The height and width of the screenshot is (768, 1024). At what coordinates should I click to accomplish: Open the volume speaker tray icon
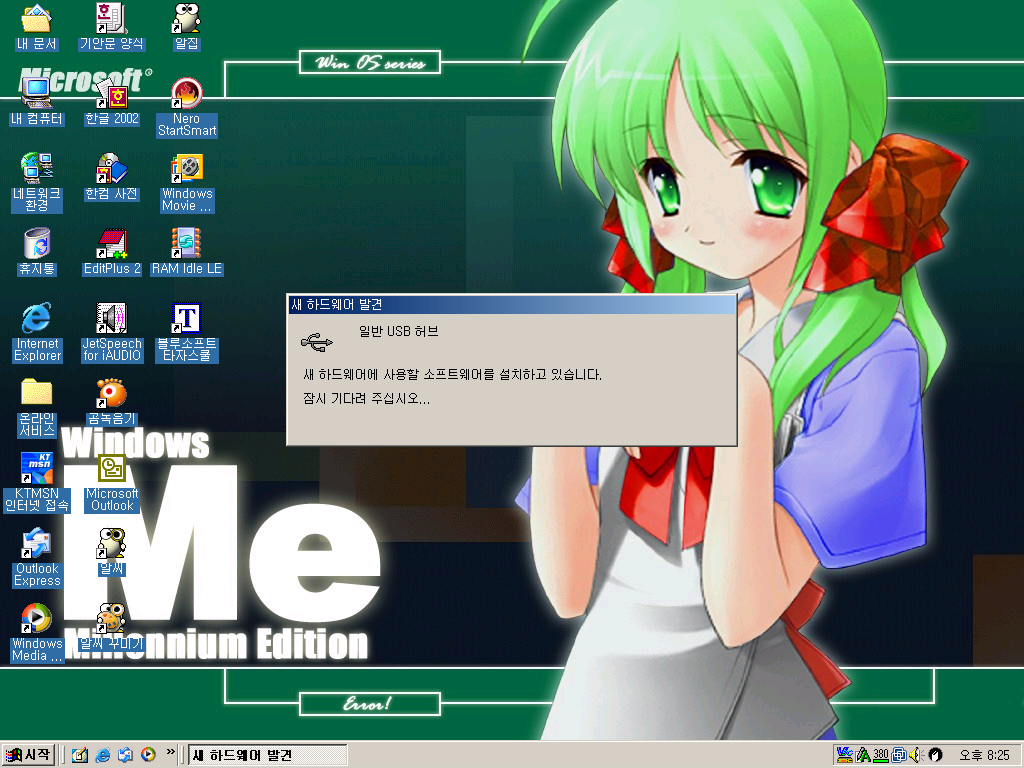point(915,754)
